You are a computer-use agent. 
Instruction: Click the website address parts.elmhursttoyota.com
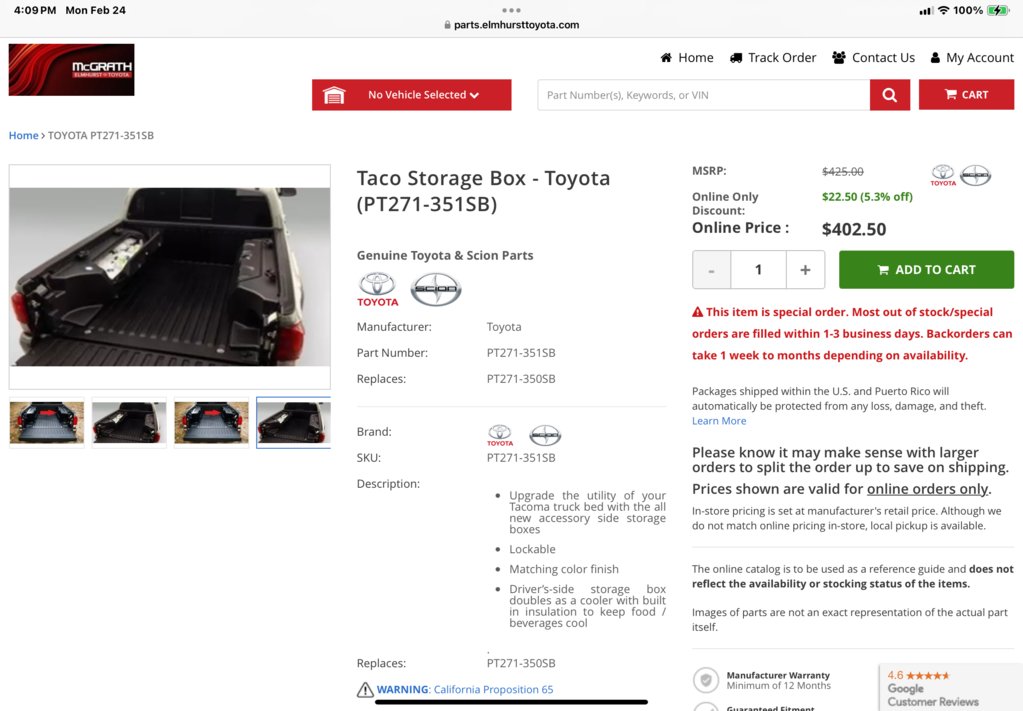coord(516,25)
